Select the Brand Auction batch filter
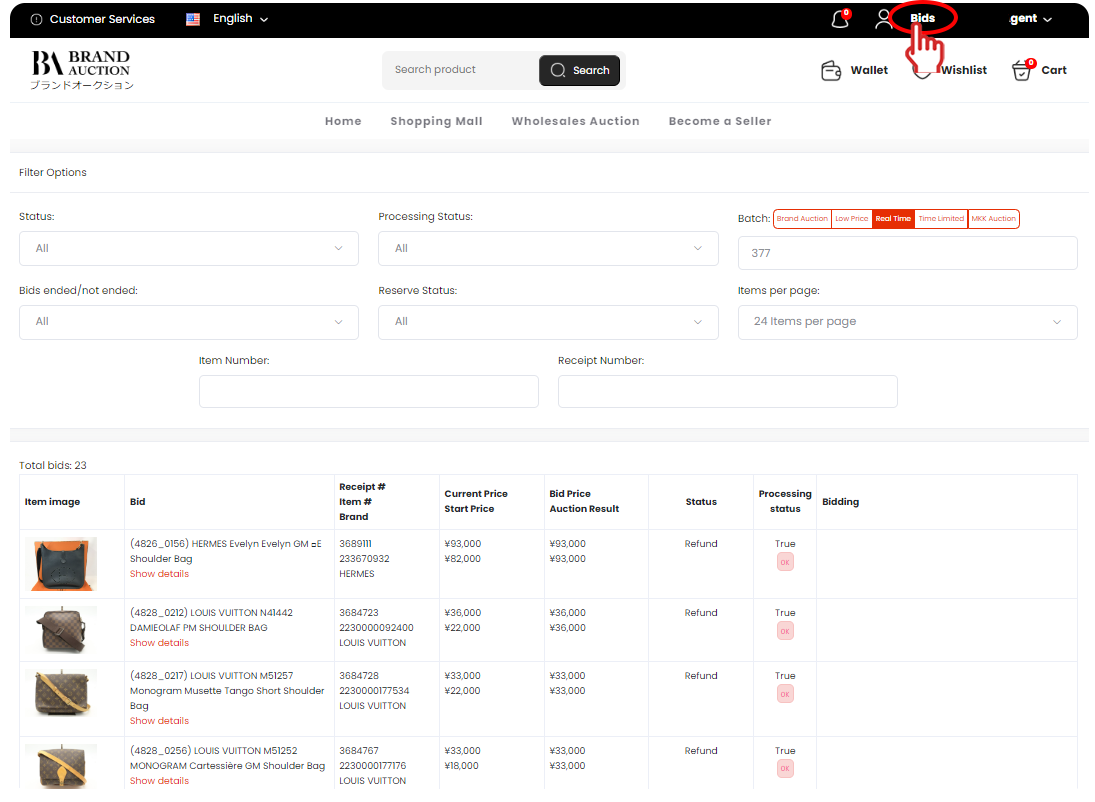The width and height of the screenshot is (1095, 802). coord(802,219)
